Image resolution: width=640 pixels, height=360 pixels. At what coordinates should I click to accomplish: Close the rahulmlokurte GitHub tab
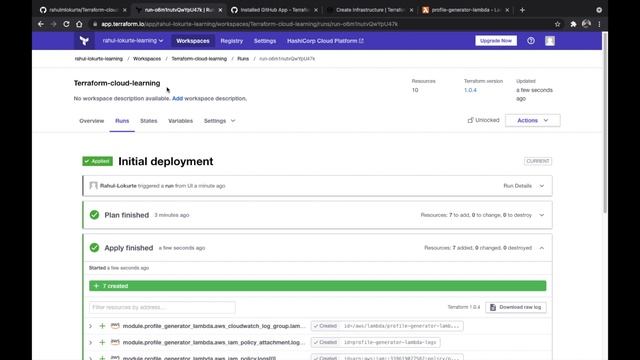[x=124, y=10]
